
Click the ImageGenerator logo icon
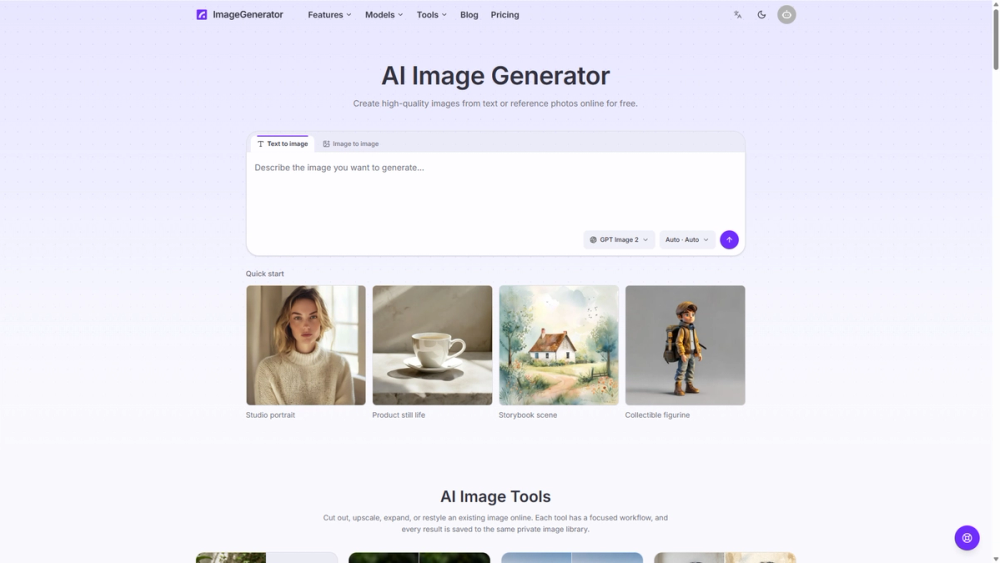coord(202,15)
